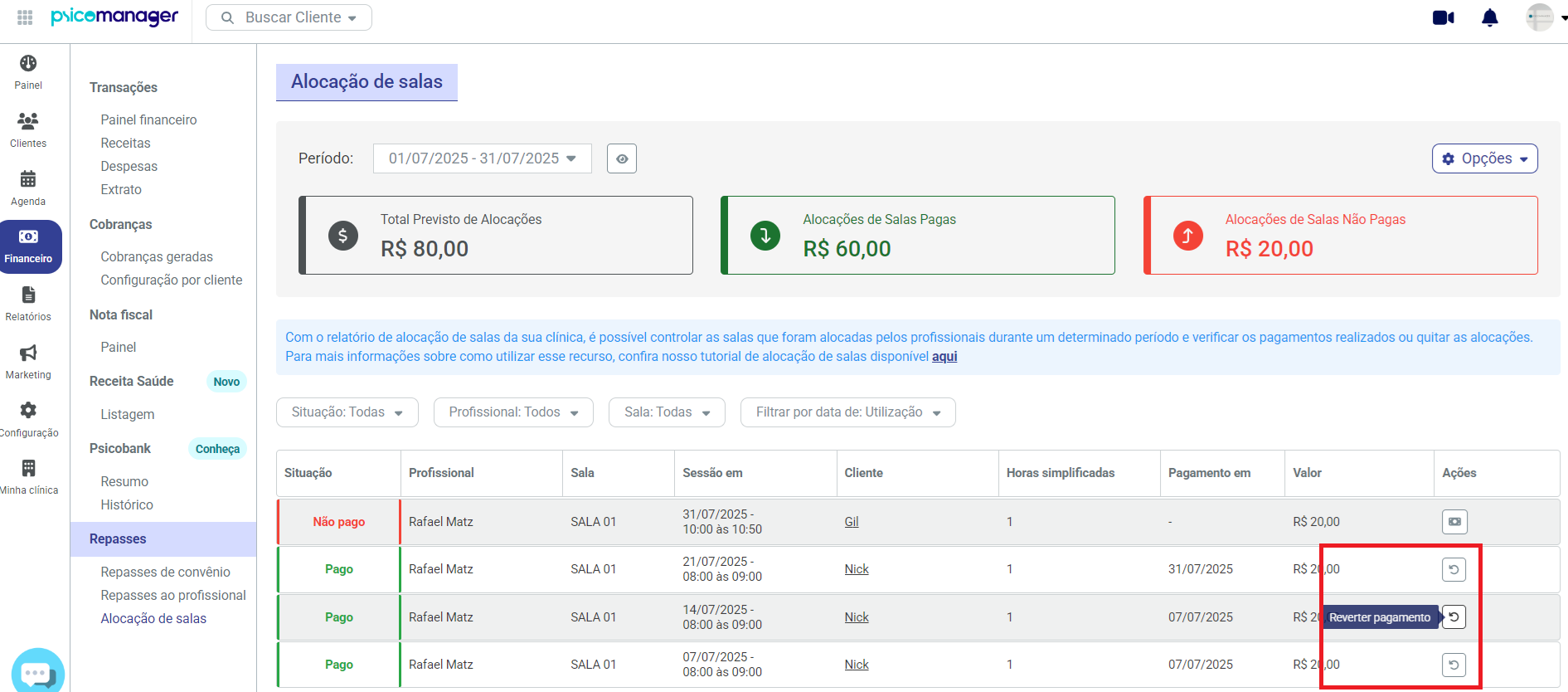The width and height of the screenshot is (1568, 692).
Task: Click pay icon for Não pago row
Action: point(1454,522)
